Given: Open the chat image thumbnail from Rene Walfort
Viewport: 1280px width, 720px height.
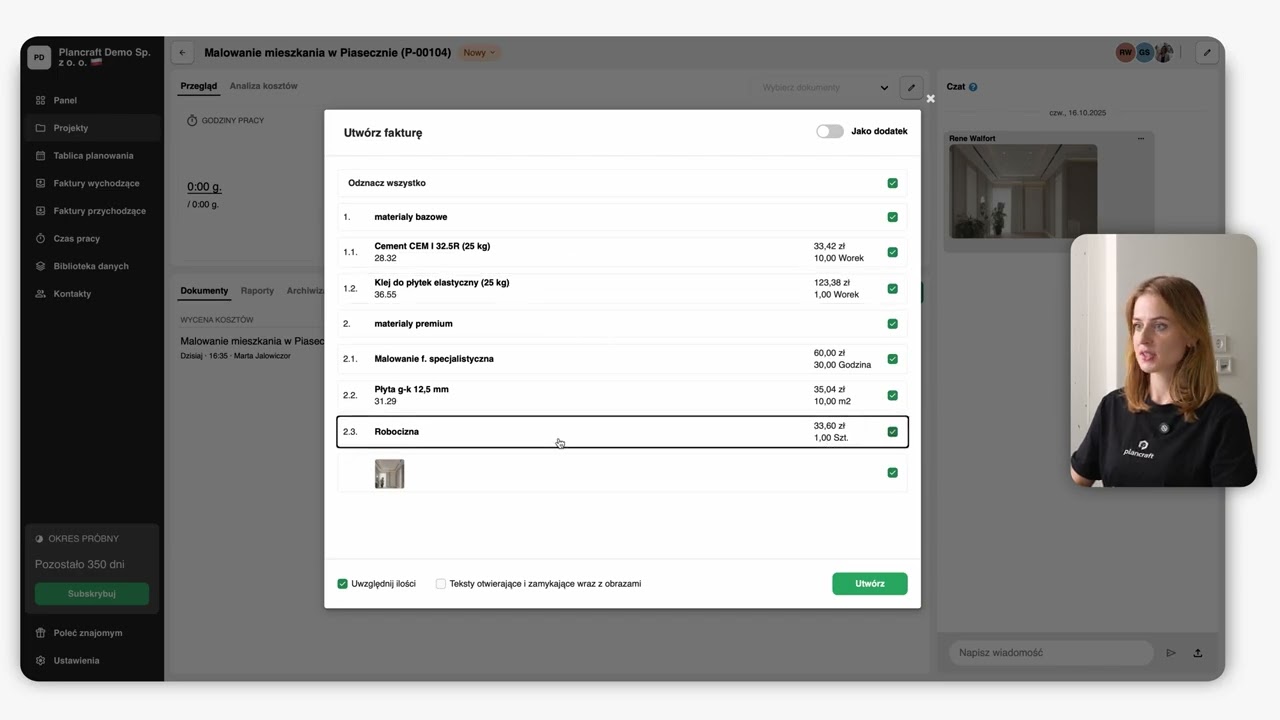Looking at the screenshot, I should point(1022,191).
